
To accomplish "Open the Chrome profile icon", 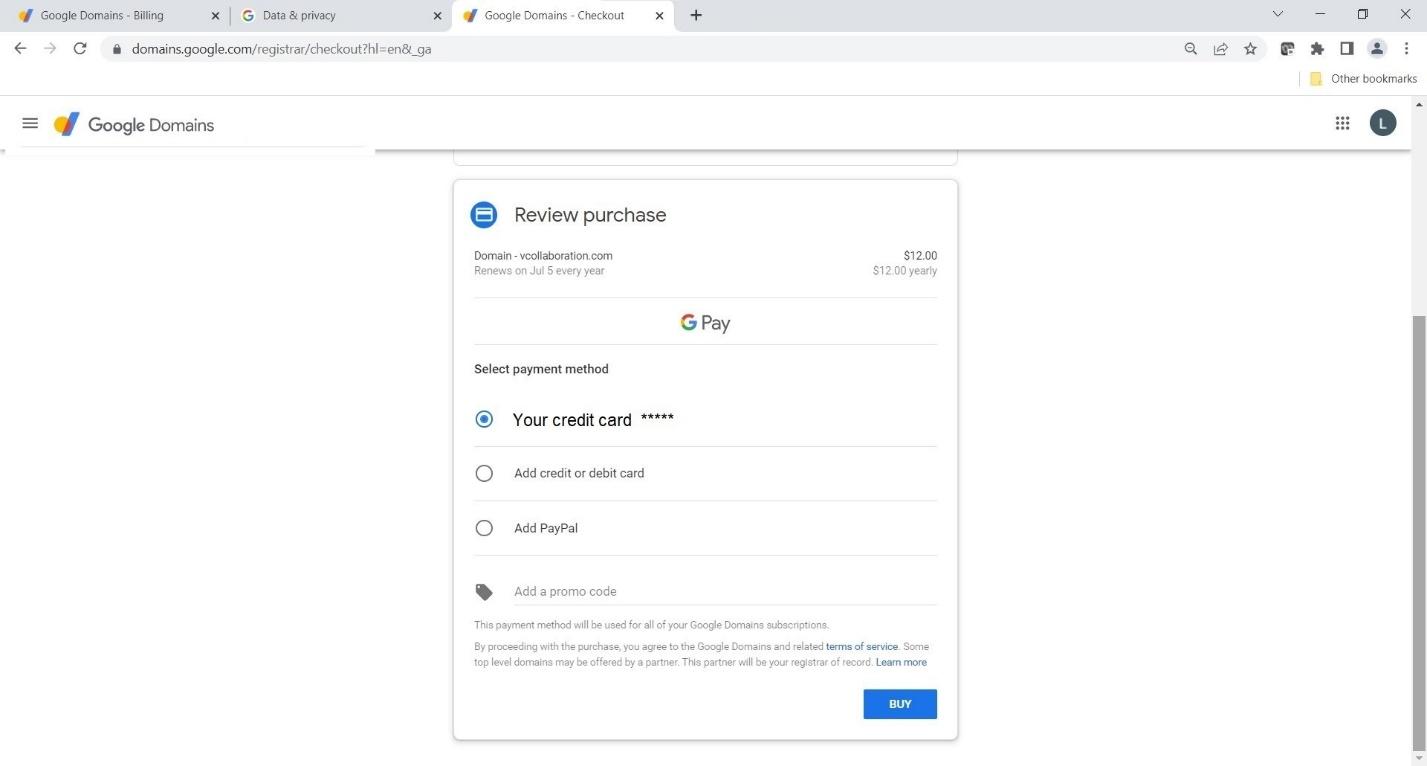I will coord(1377,48).
